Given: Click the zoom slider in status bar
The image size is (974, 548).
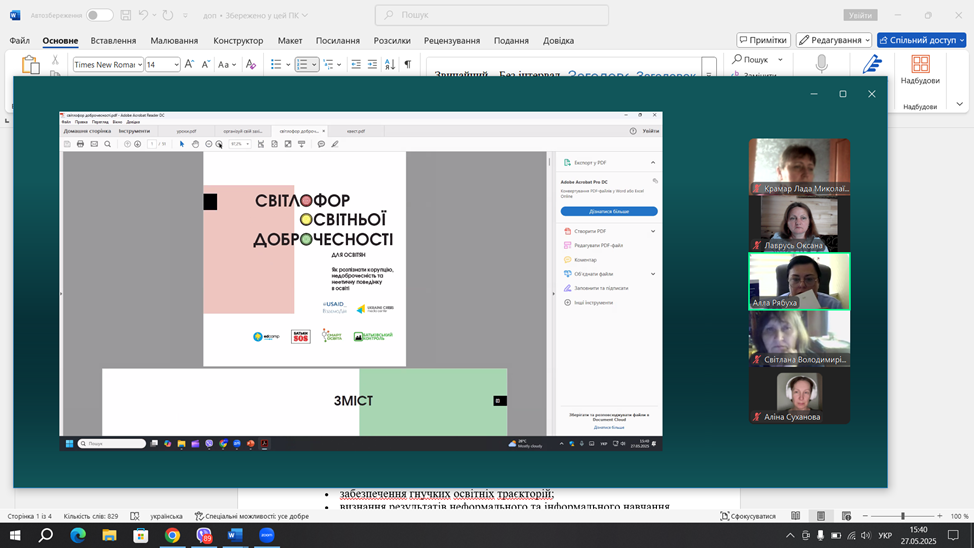Looking at the screenshot, I should pos(902,516).
